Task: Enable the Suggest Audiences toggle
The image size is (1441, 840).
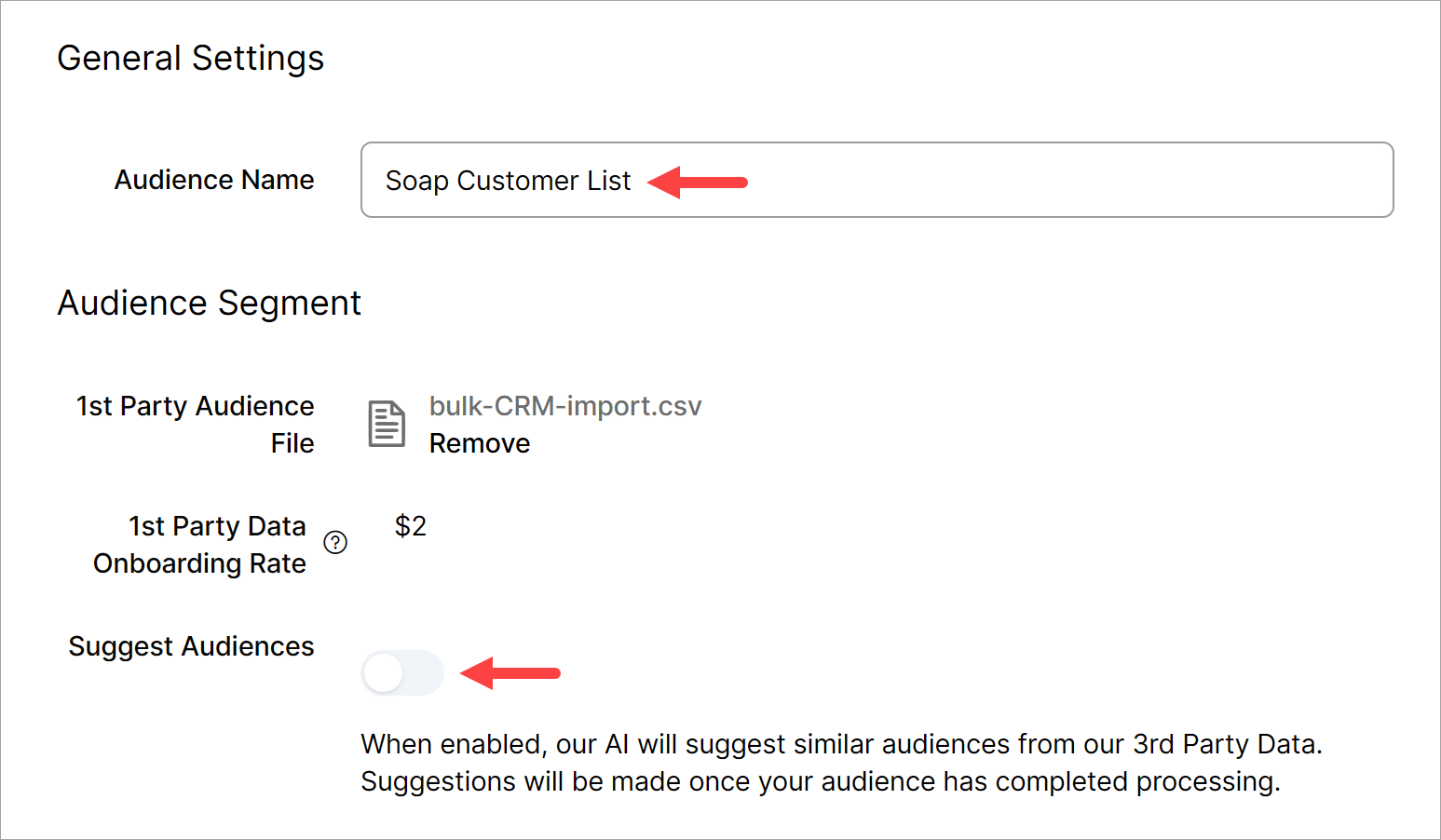Action: pos(402,672)
